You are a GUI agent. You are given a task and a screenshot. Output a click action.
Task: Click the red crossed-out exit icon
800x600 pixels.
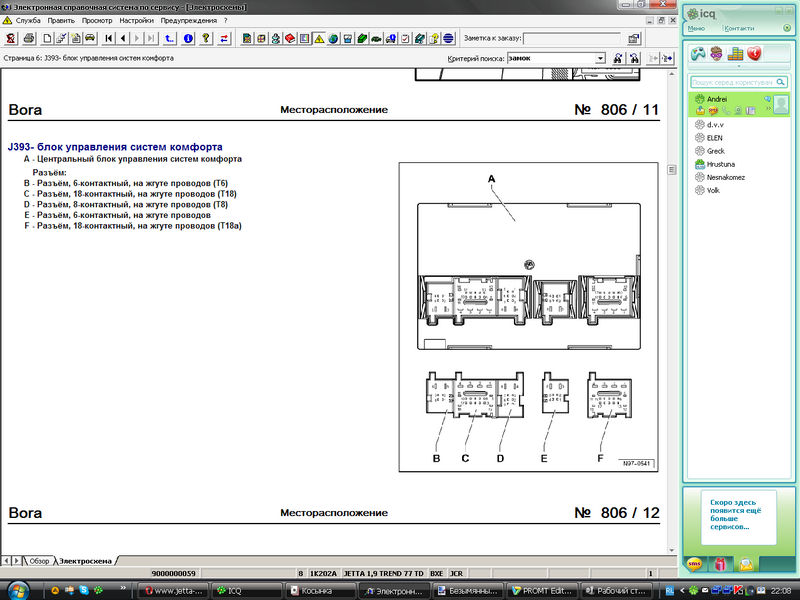click(11, 38)
